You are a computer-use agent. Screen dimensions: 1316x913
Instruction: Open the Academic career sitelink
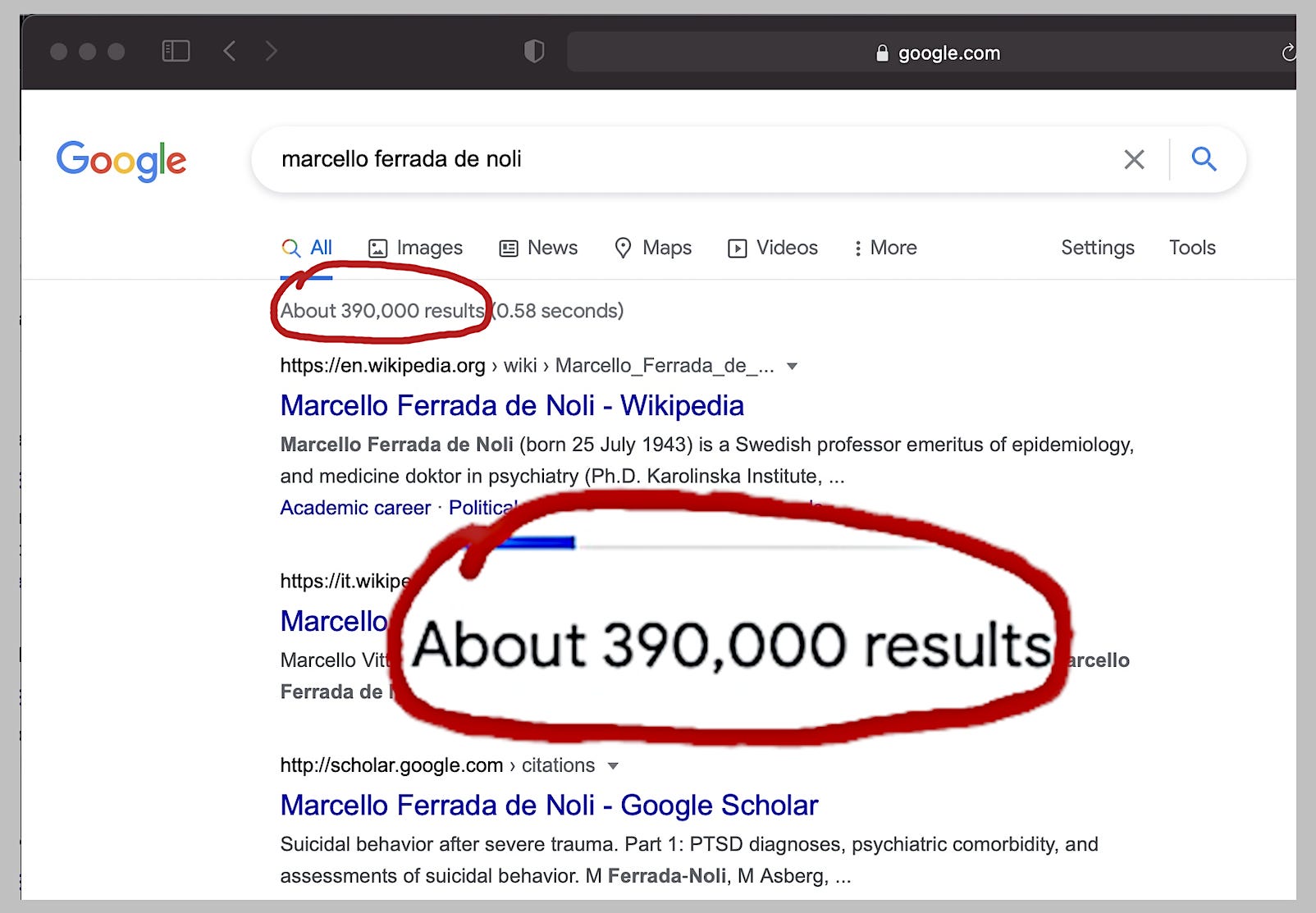coord(355,508)
